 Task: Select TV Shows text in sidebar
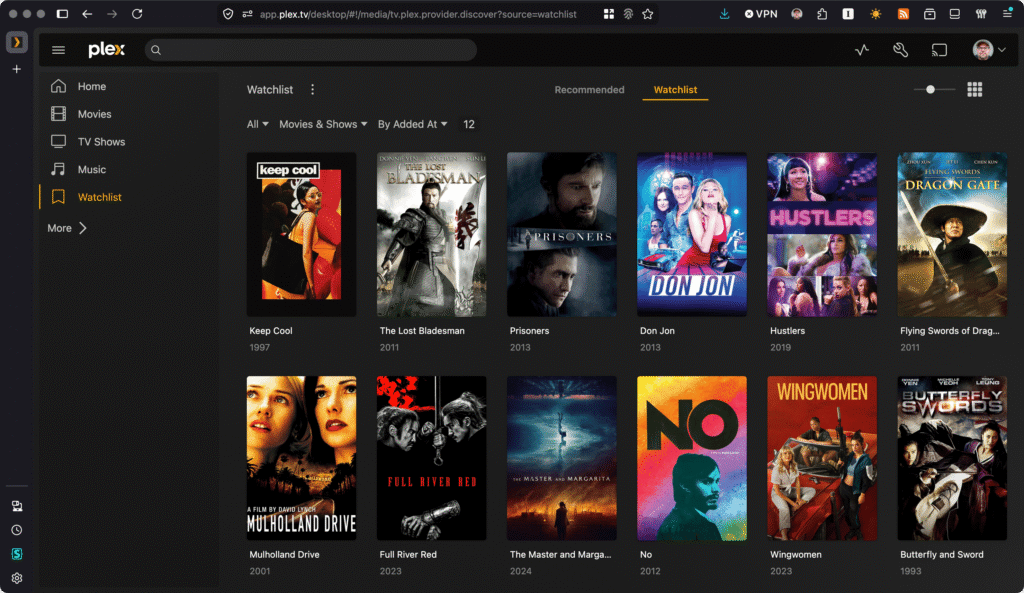click(x=101, y=142)
